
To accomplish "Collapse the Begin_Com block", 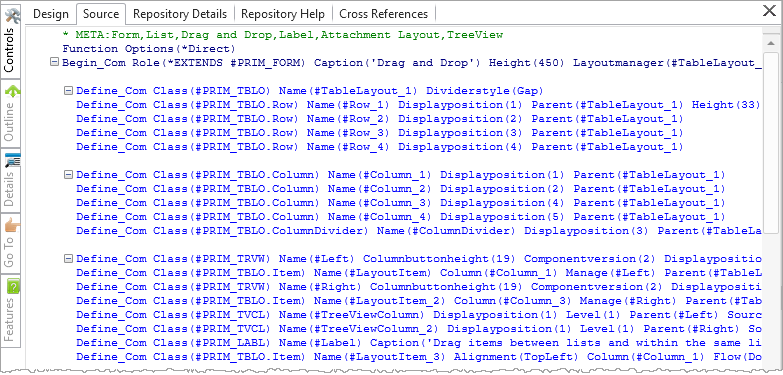I will 54,62.
